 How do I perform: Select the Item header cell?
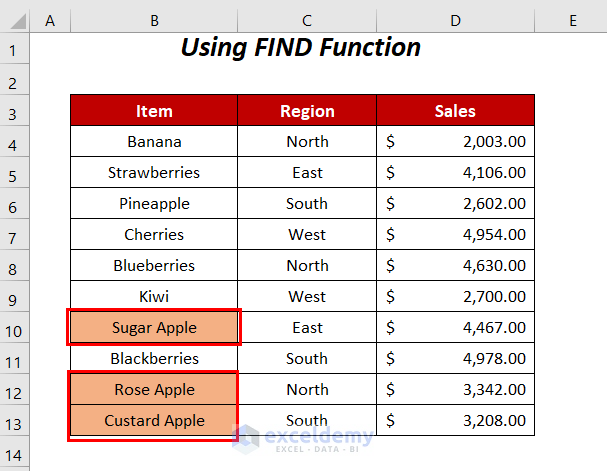[154, 111]
